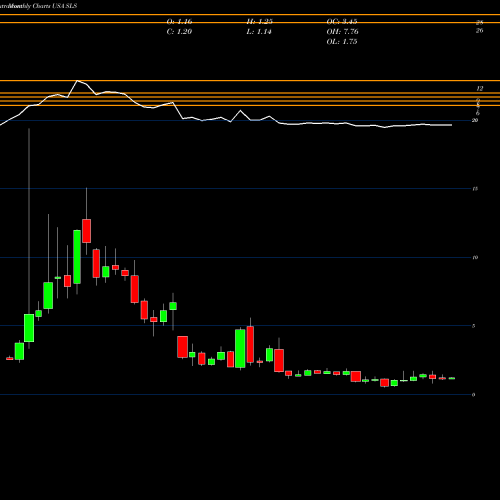Viewport: 500px width, 500px height.
Task: Click the "5" price axis label
Action: click(x=474, y=326)
